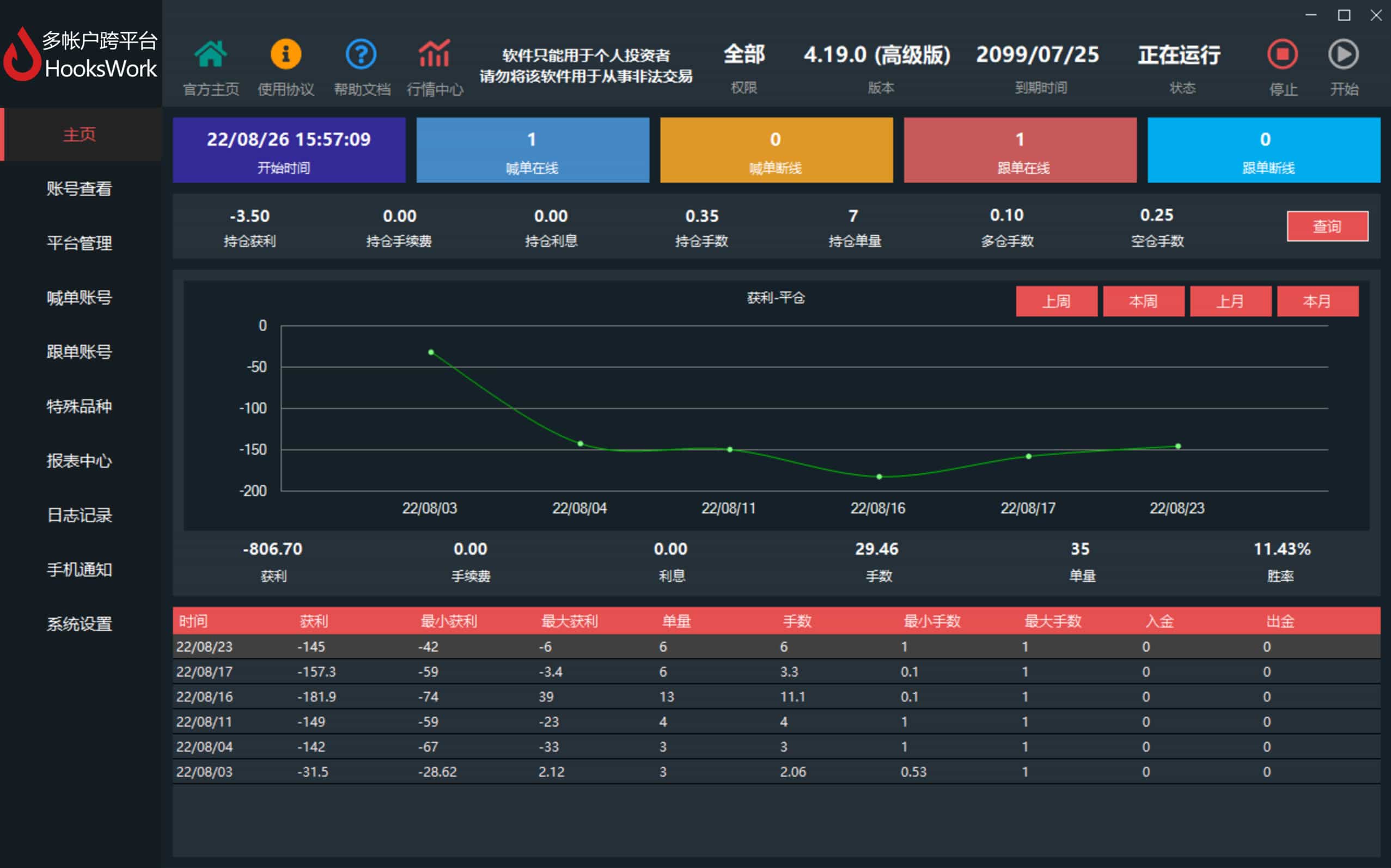The width and height of the screenshot is (1391, 868).
Task: Sort by 时间 column header
Action: click(x=193, y=621)
